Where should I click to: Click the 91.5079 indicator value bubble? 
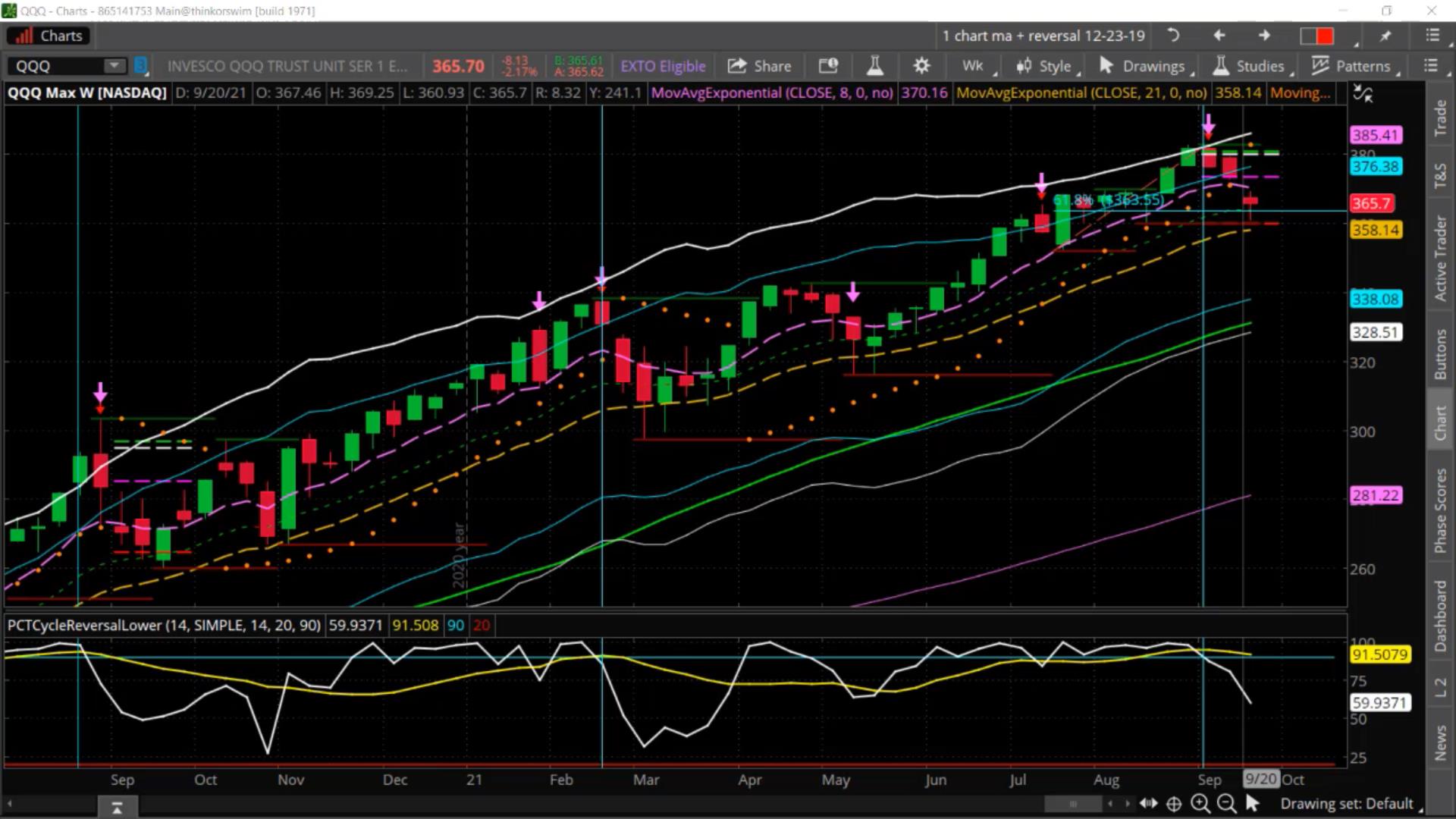[1379, 654]
